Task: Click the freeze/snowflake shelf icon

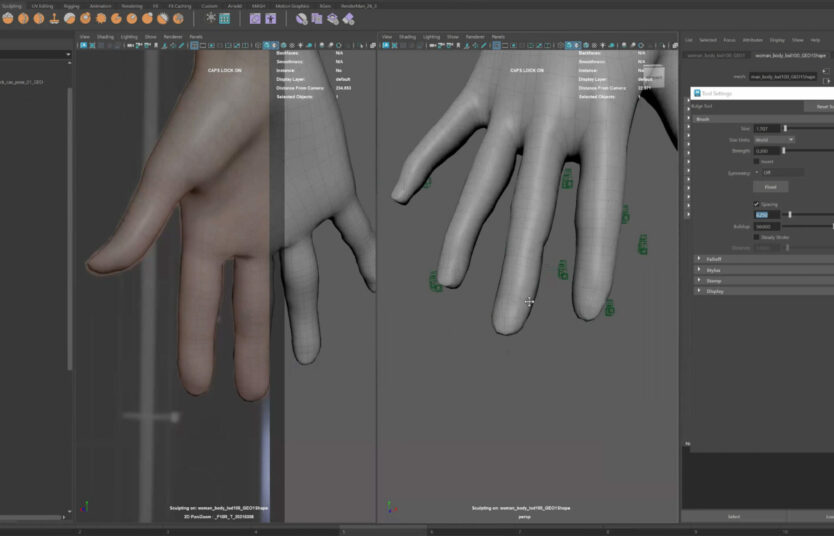Action: point(210,18)
